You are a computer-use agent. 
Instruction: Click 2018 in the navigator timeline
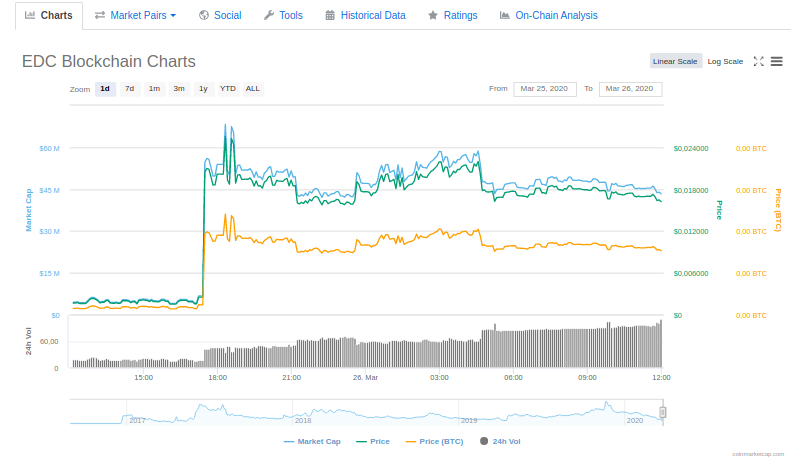click(303, 420)
